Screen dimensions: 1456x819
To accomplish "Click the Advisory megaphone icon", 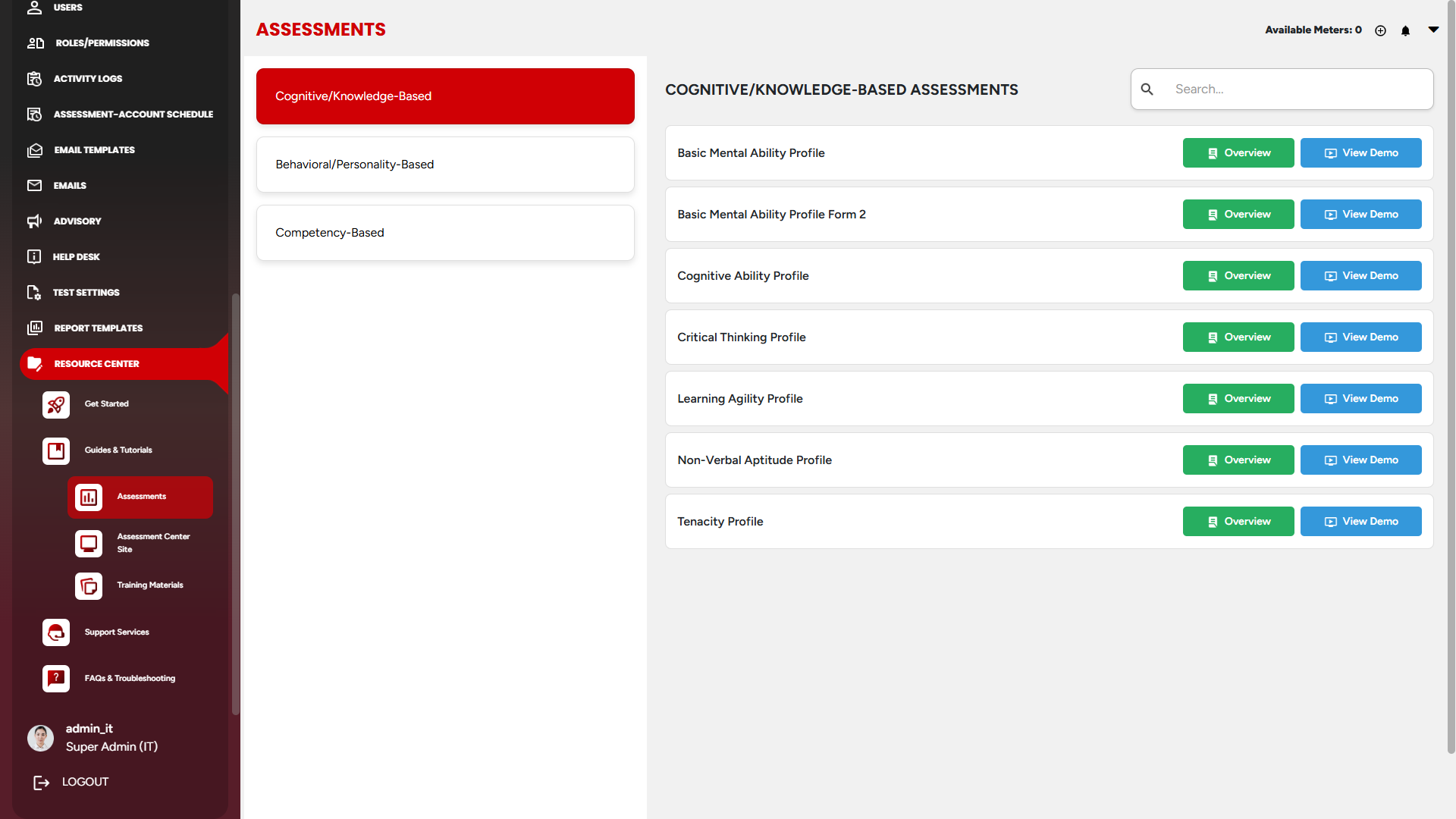I will click(x=34, y=221).
